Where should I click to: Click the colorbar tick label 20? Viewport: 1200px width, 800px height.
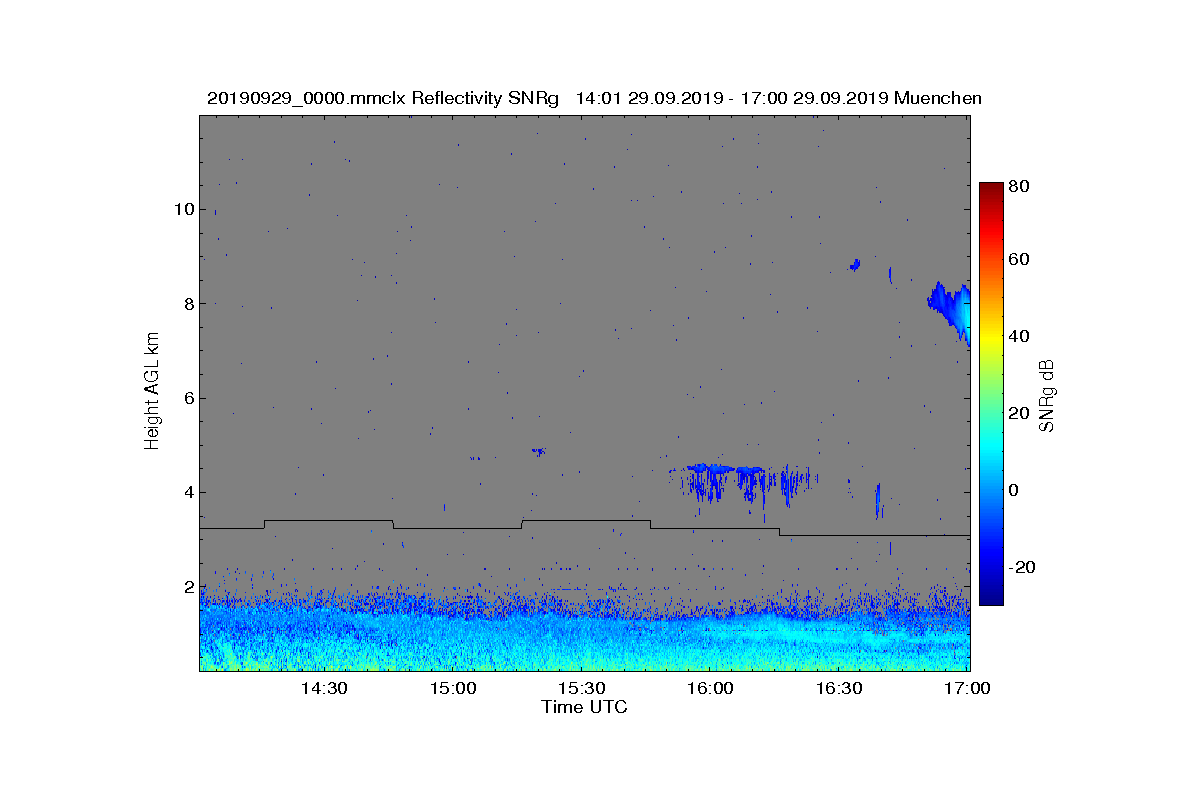[x=1021, y=413]
